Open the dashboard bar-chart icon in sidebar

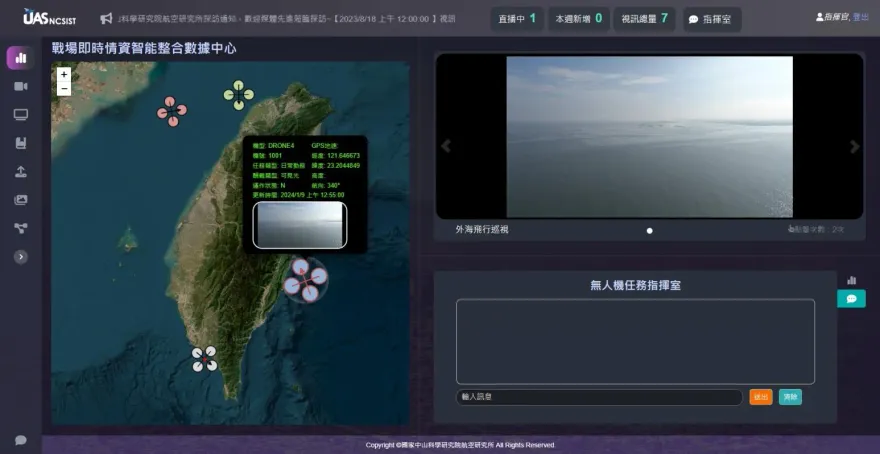(20, 58)
